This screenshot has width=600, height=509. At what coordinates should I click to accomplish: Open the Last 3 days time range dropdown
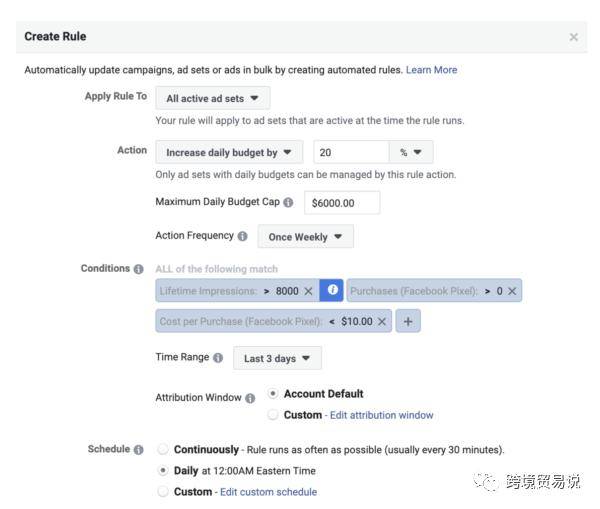277,358
